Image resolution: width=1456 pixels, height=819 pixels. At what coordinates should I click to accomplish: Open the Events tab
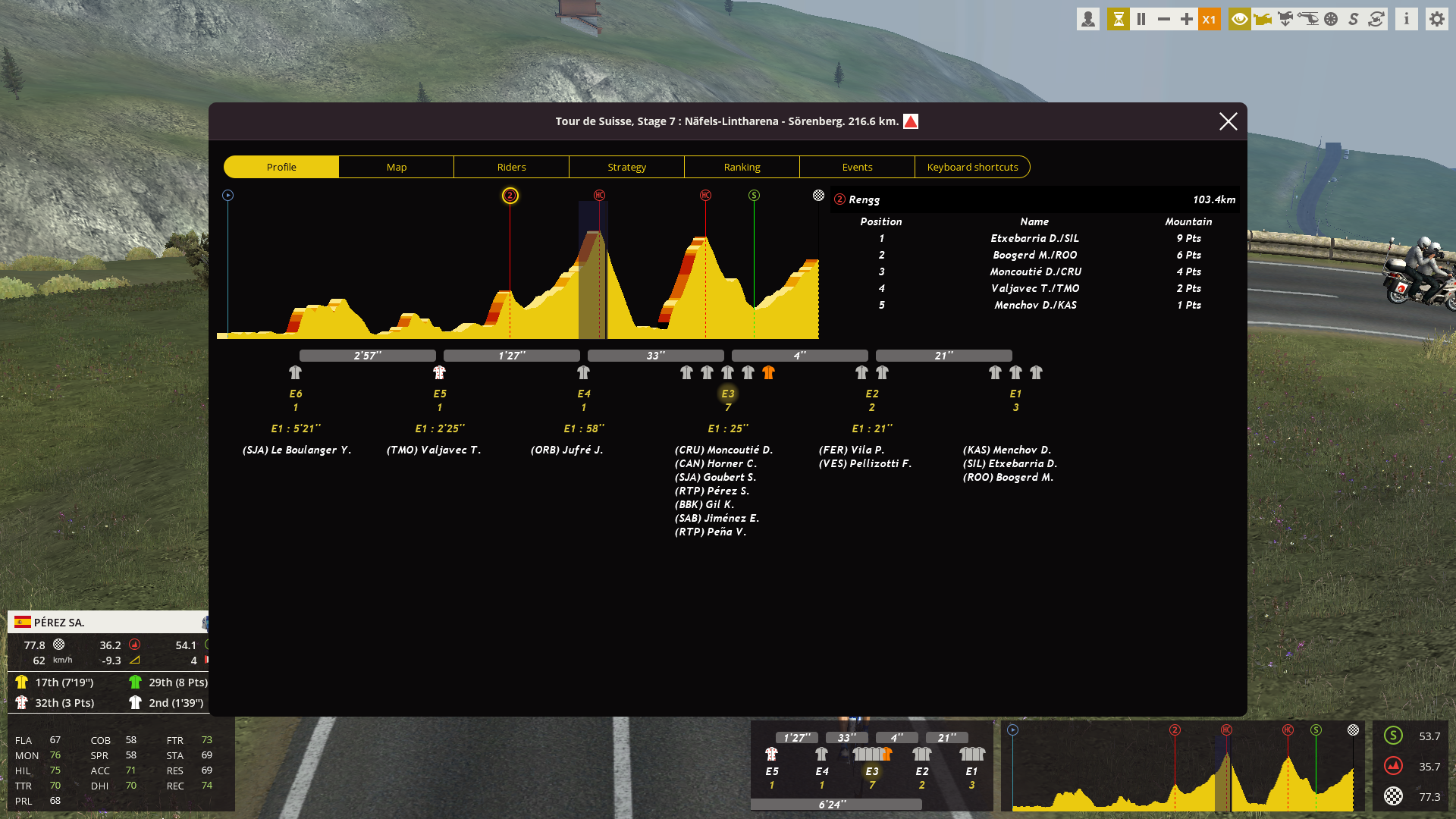click(858, 167)
